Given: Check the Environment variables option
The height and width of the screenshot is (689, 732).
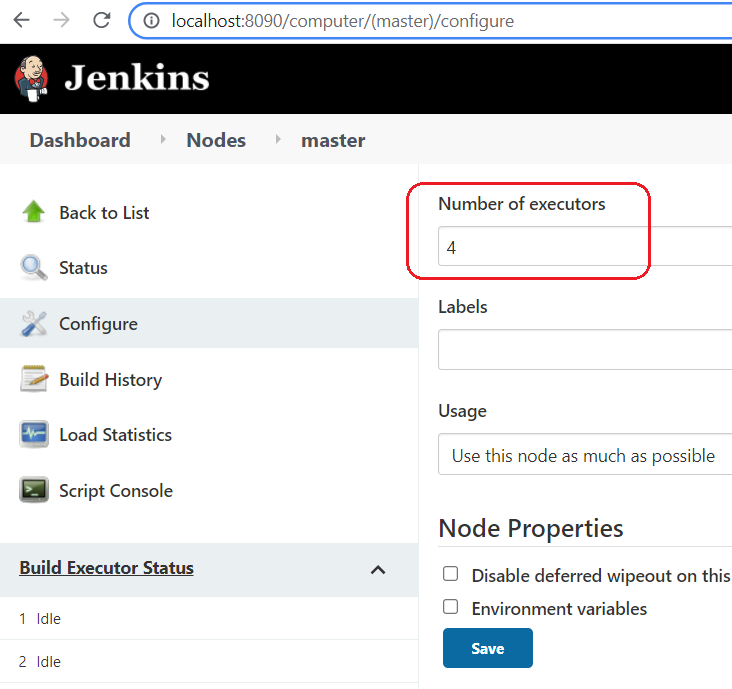Looking at the screenshot, I should (x=450, y=607).
